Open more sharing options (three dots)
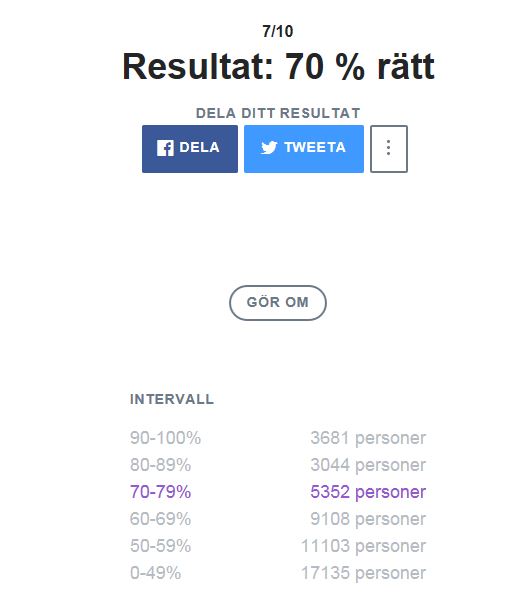Image resolution: width=524 pixels, height=603 pixels. coord(389,149)
